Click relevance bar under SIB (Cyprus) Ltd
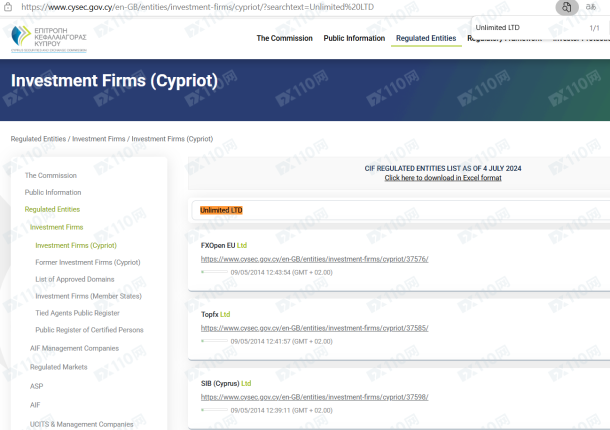The width and height of the screenshot is (610, 430). (214, 410)
